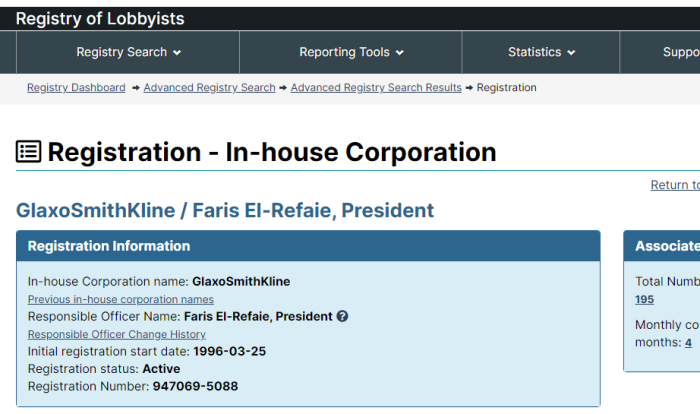Screen dimensions: 700x414
Task: Open Advanced Registry Search breadcrumb
Action: coord(209,88)
